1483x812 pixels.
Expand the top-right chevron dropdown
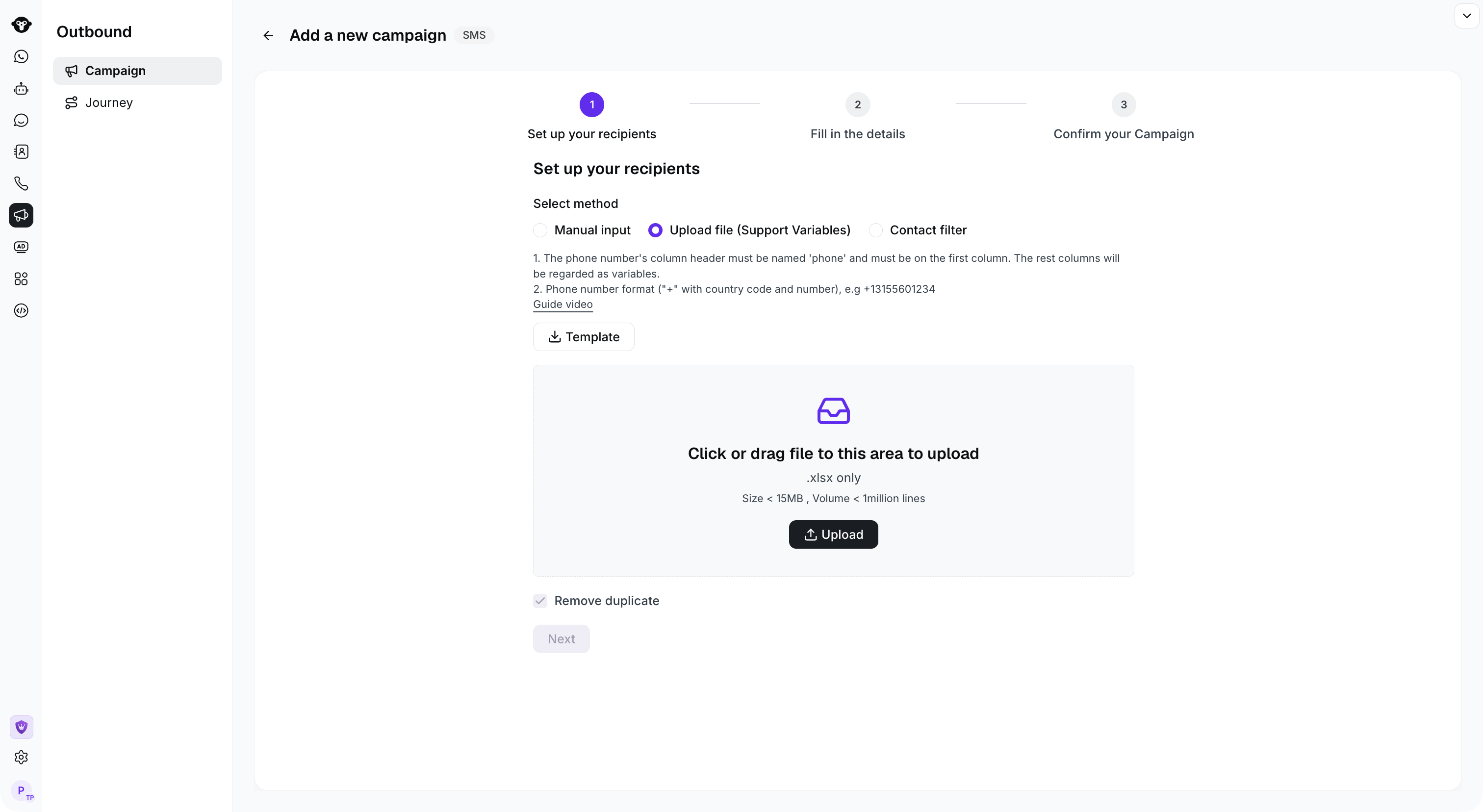[x=1467, y=16]
